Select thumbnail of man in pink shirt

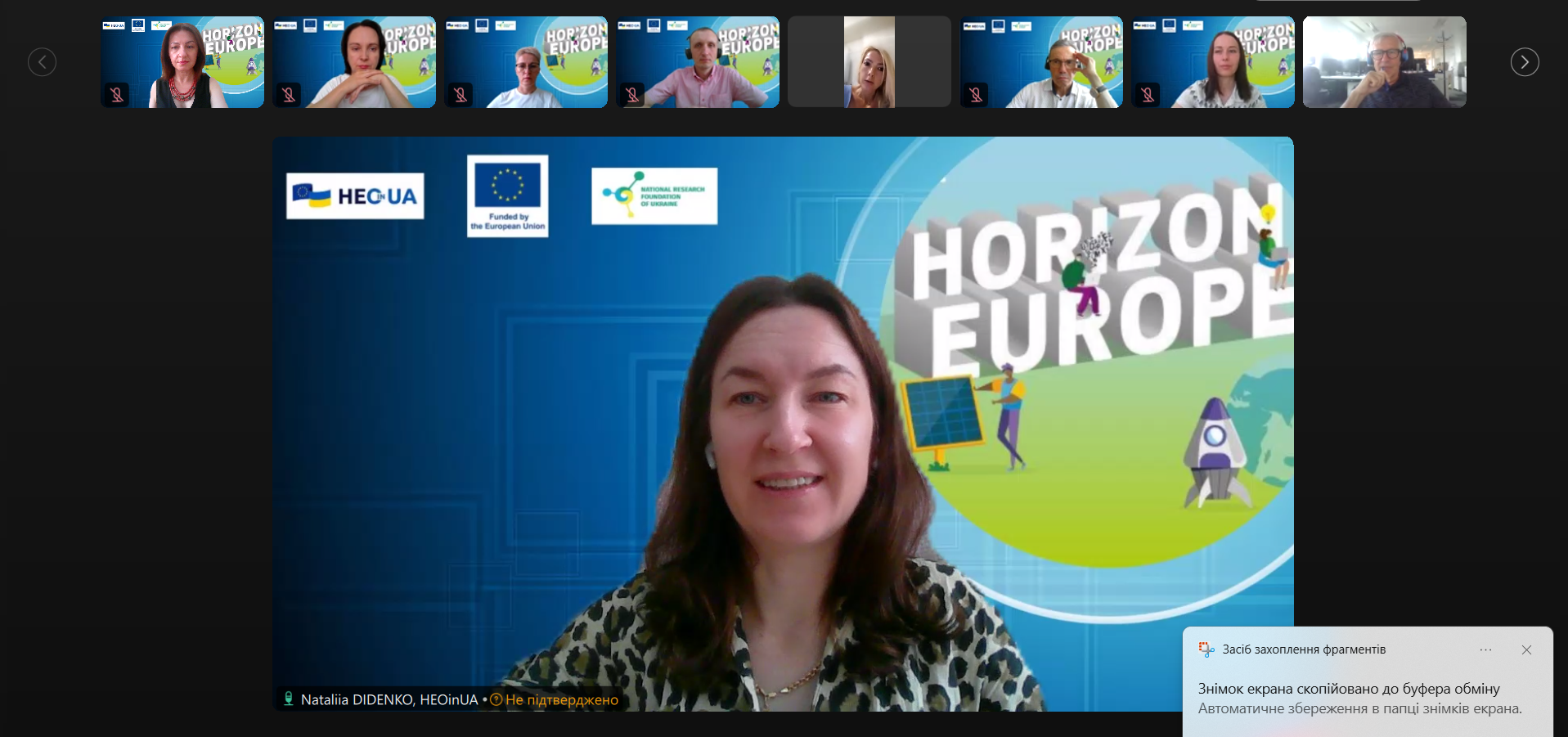(698, 62)
